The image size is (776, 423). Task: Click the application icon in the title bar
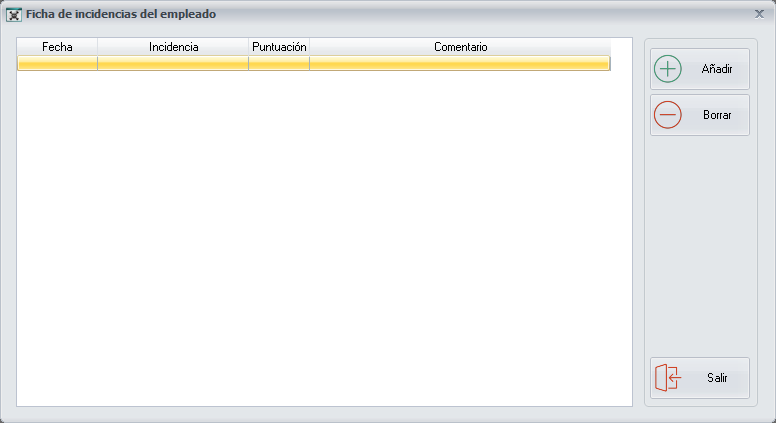(14, 15)
